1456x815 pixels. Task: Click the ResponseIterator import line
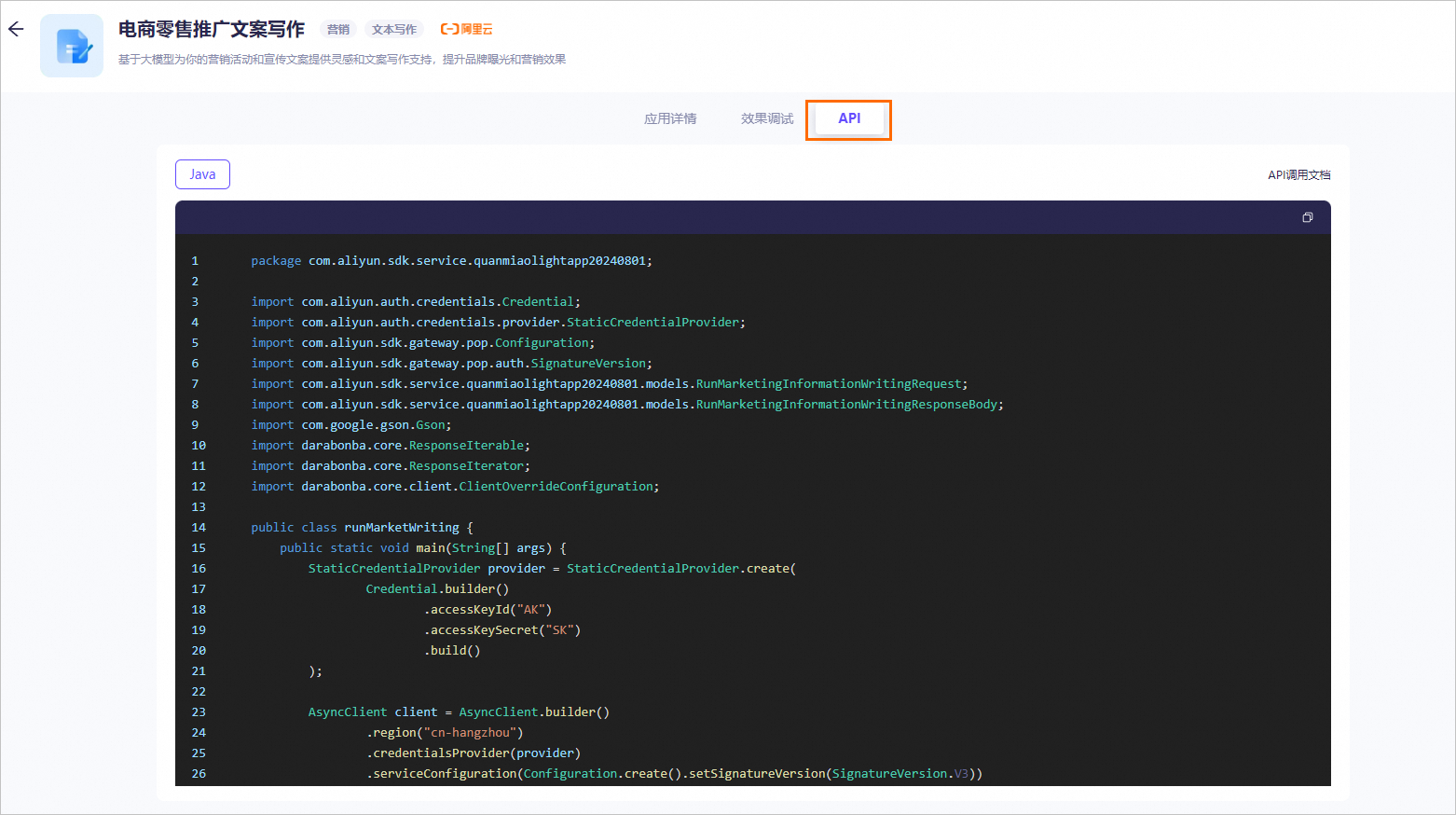click(x=391, y=466)
